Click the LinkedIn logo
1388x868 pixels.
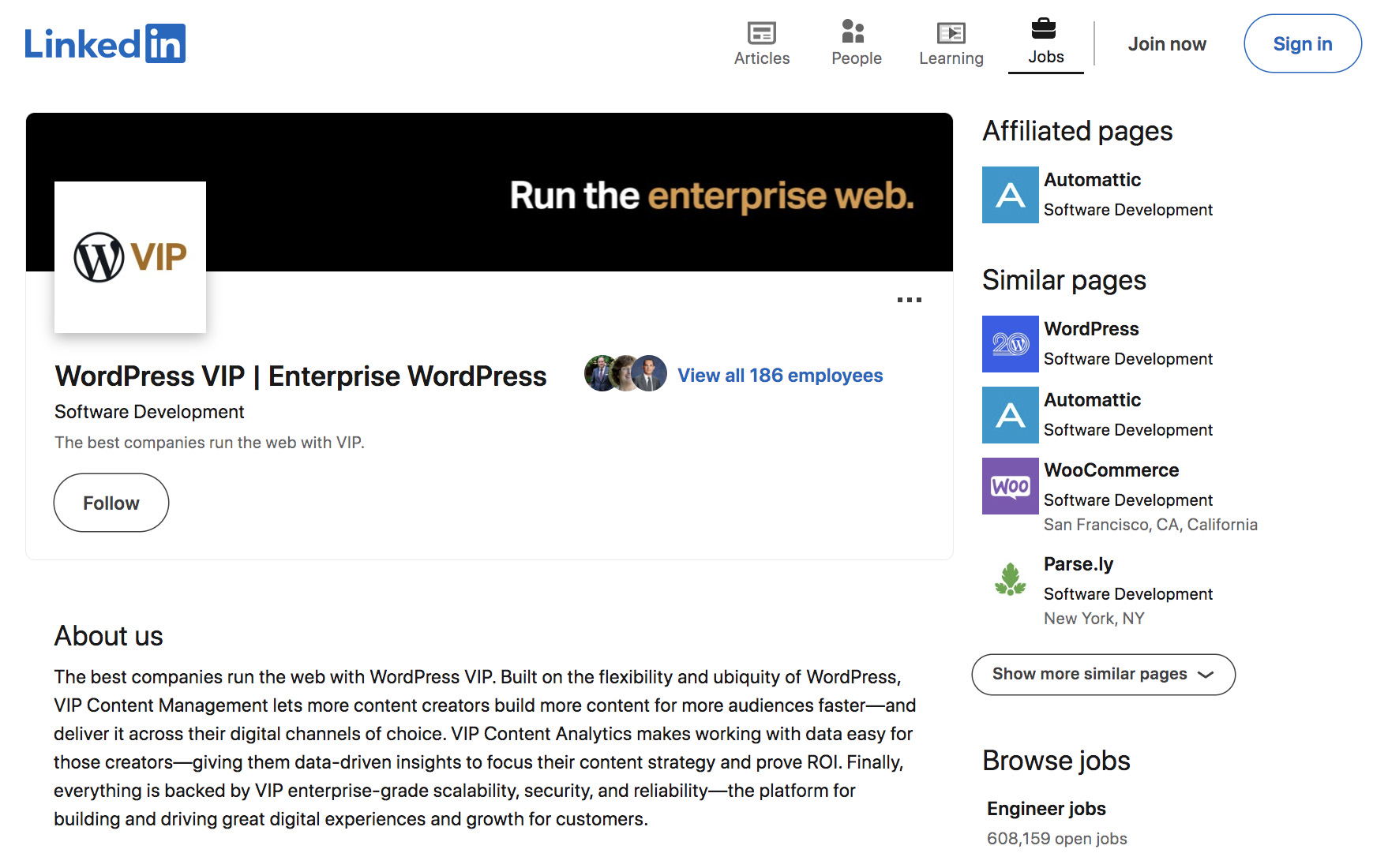[105, 43]
